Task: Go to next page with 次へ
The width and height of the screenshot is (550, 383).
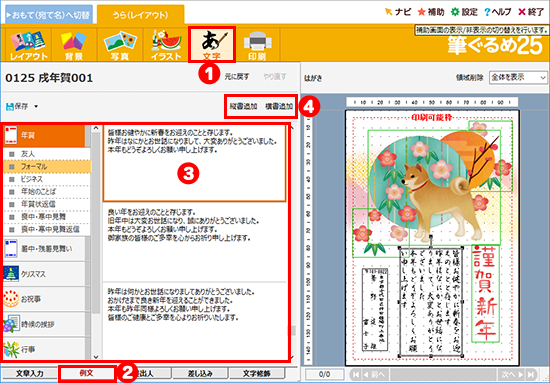Action: [x=511, y=375]
